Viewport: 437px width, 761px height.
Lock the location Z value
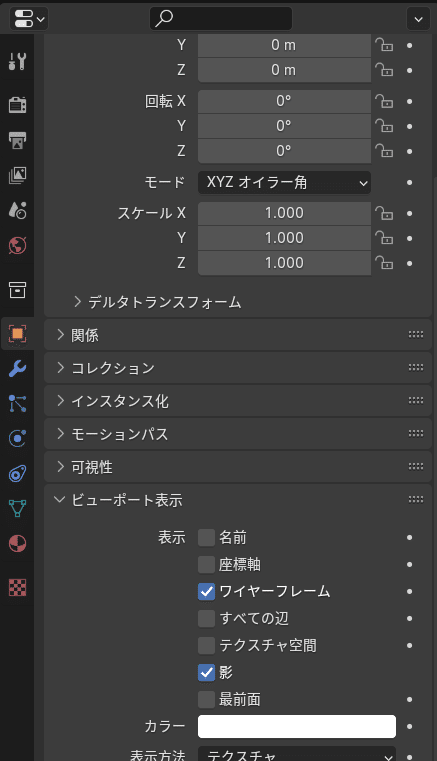click(x=384, y=70)
